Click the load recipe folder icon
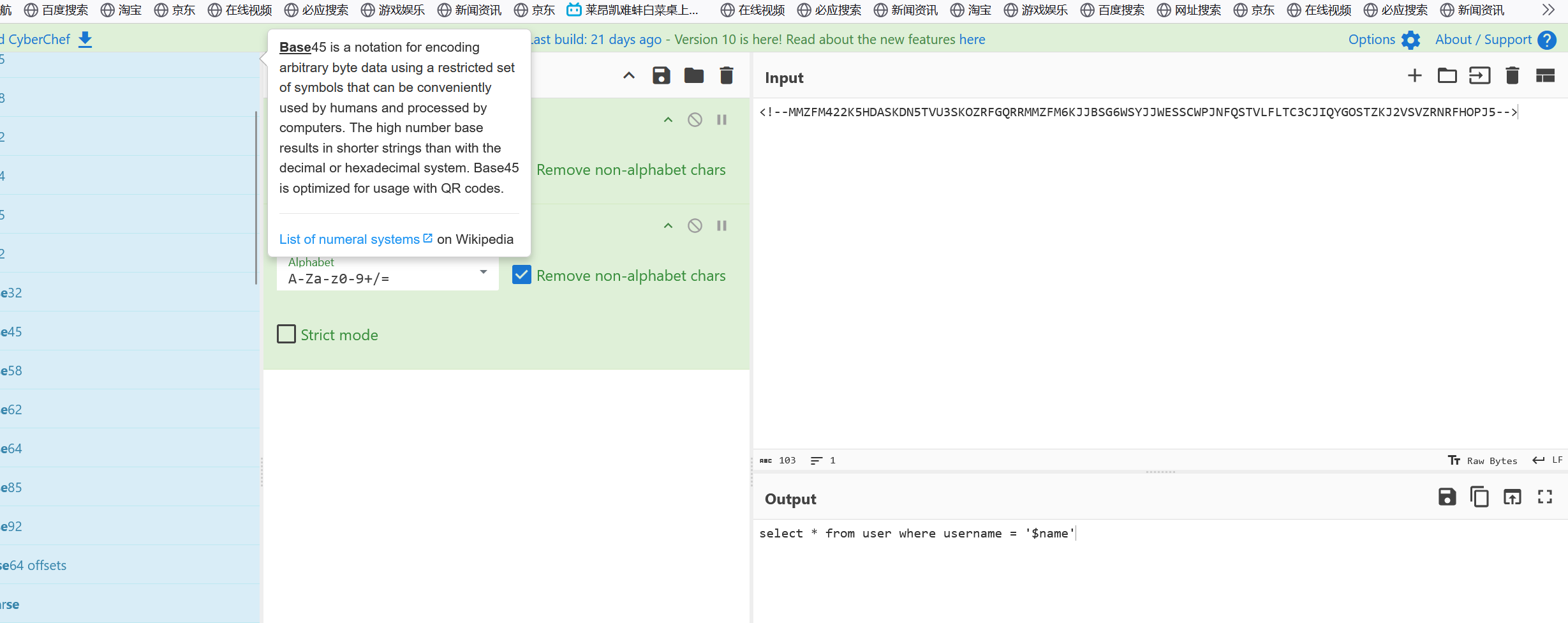This screenshot has width=1568, height=623. tap(693, 75)
